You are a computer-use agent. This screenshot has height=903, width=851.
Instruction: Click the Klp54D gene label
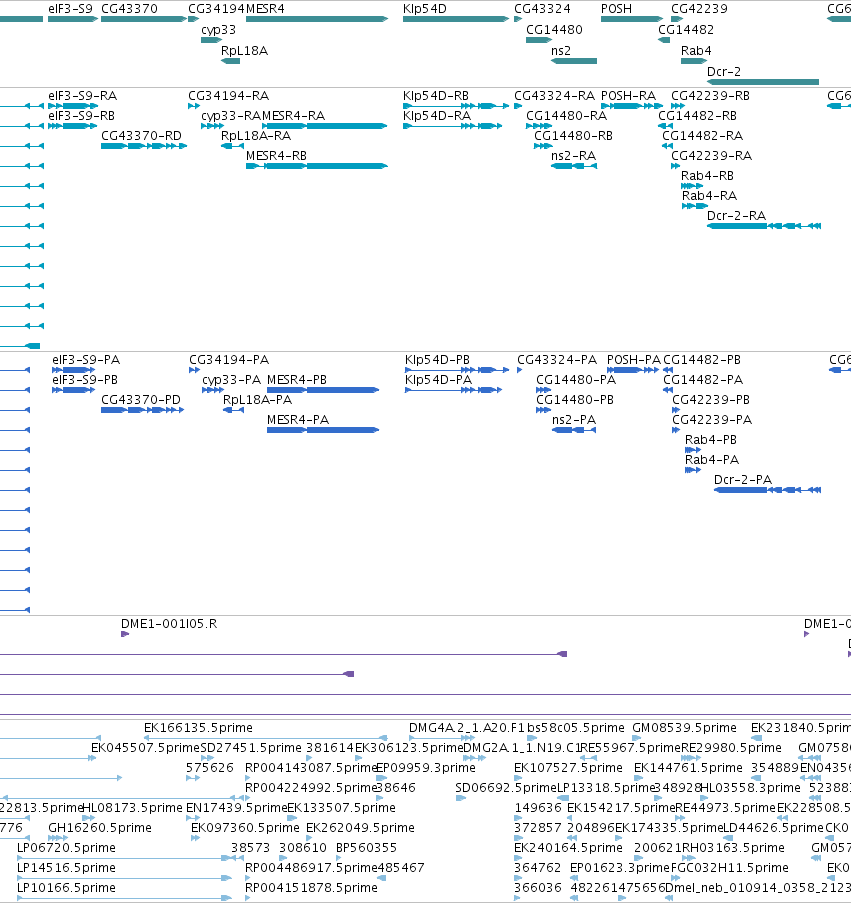coord(424,9)
